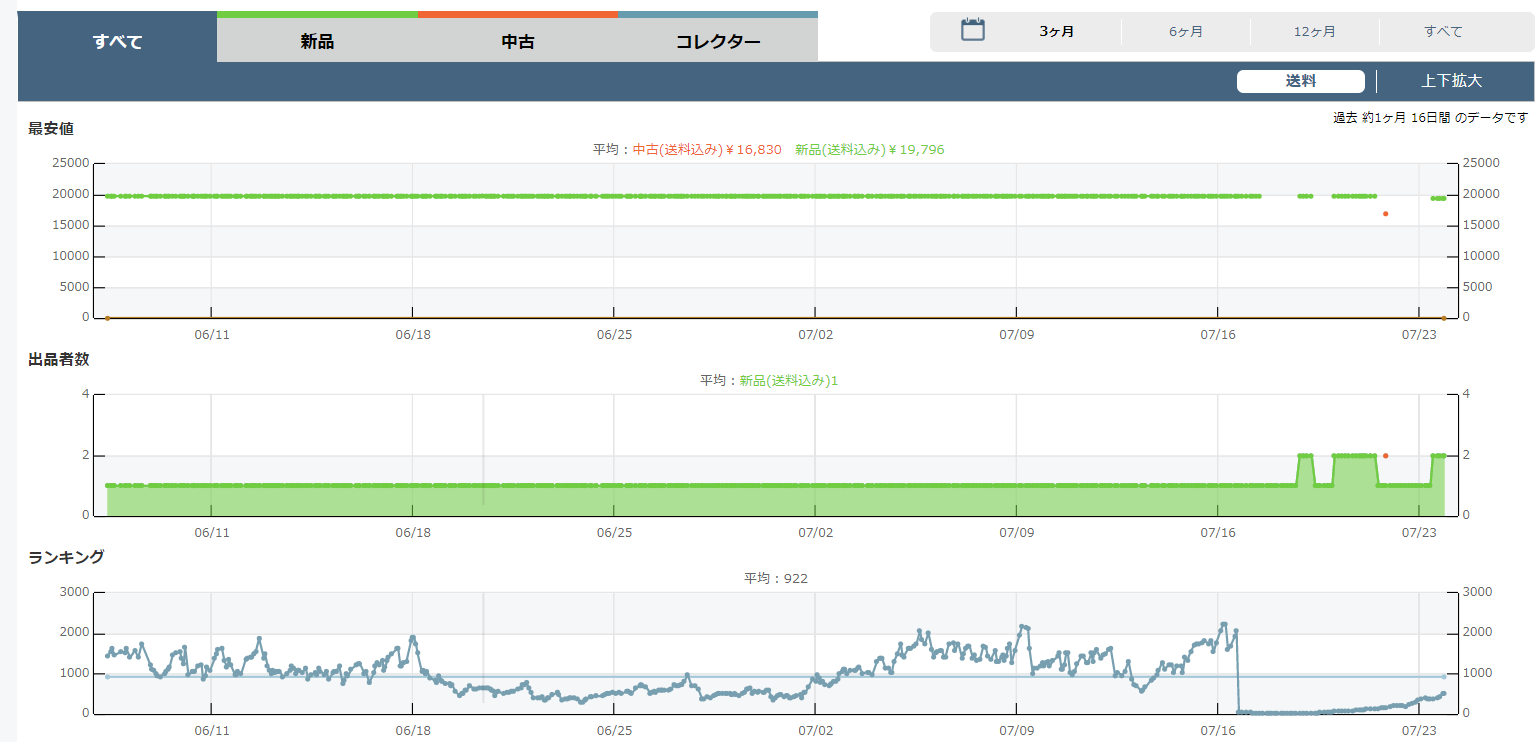Click the orange used-seller dot in 出品者数 chart
Viewport: 1535px width, 742px height.
[1385, 455]
